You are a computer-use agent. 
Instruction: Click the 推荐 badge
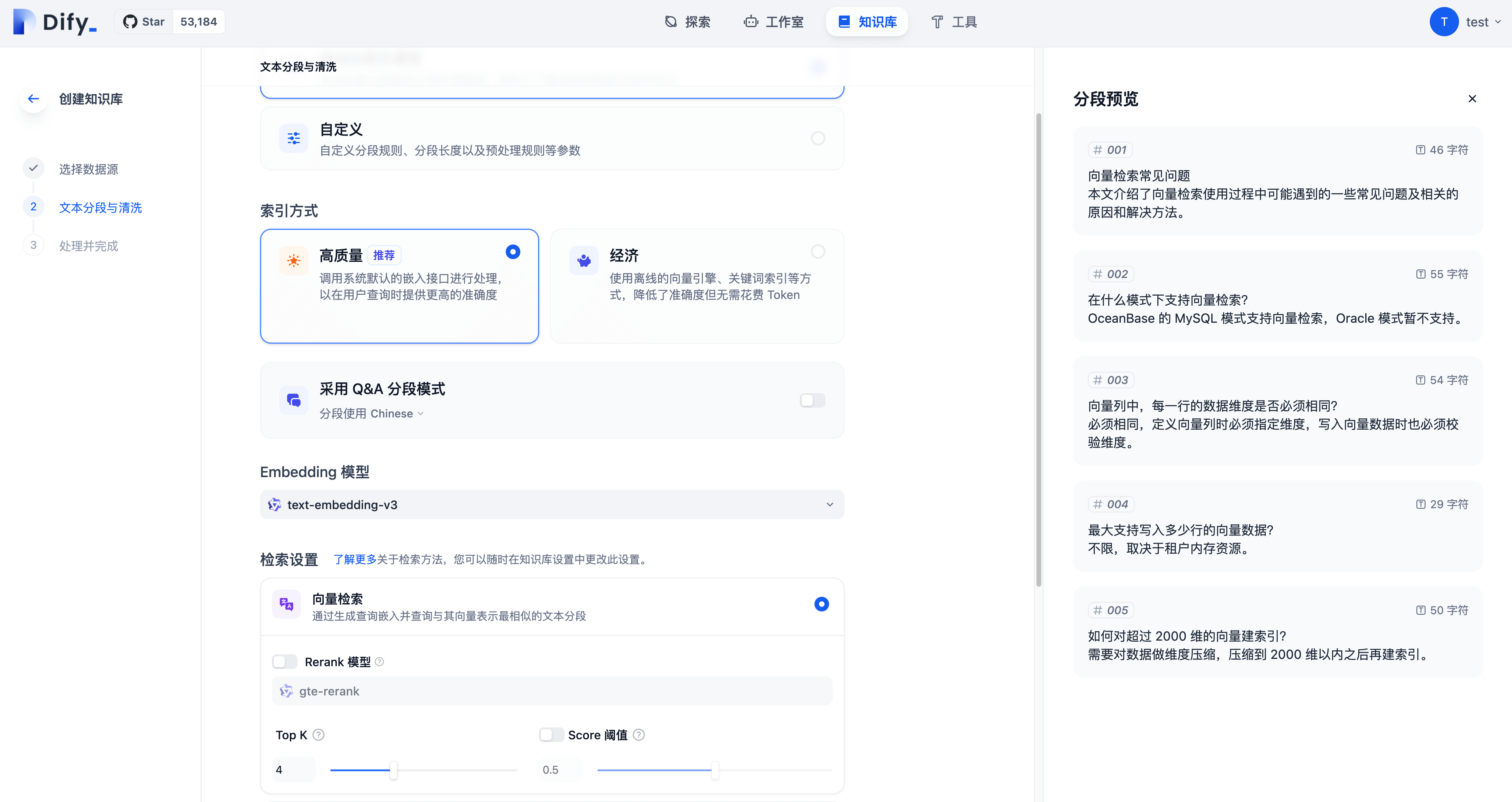(x=384, y=255)
